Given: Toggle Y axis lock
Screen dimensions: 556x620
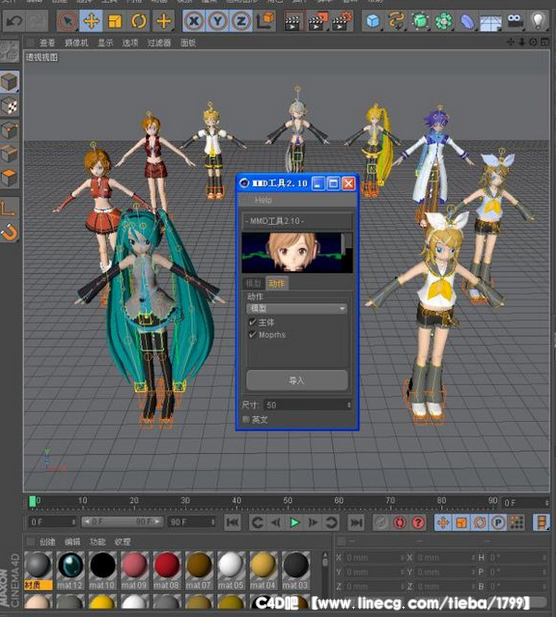Looking at the screenshot, I should coord(217,21).
